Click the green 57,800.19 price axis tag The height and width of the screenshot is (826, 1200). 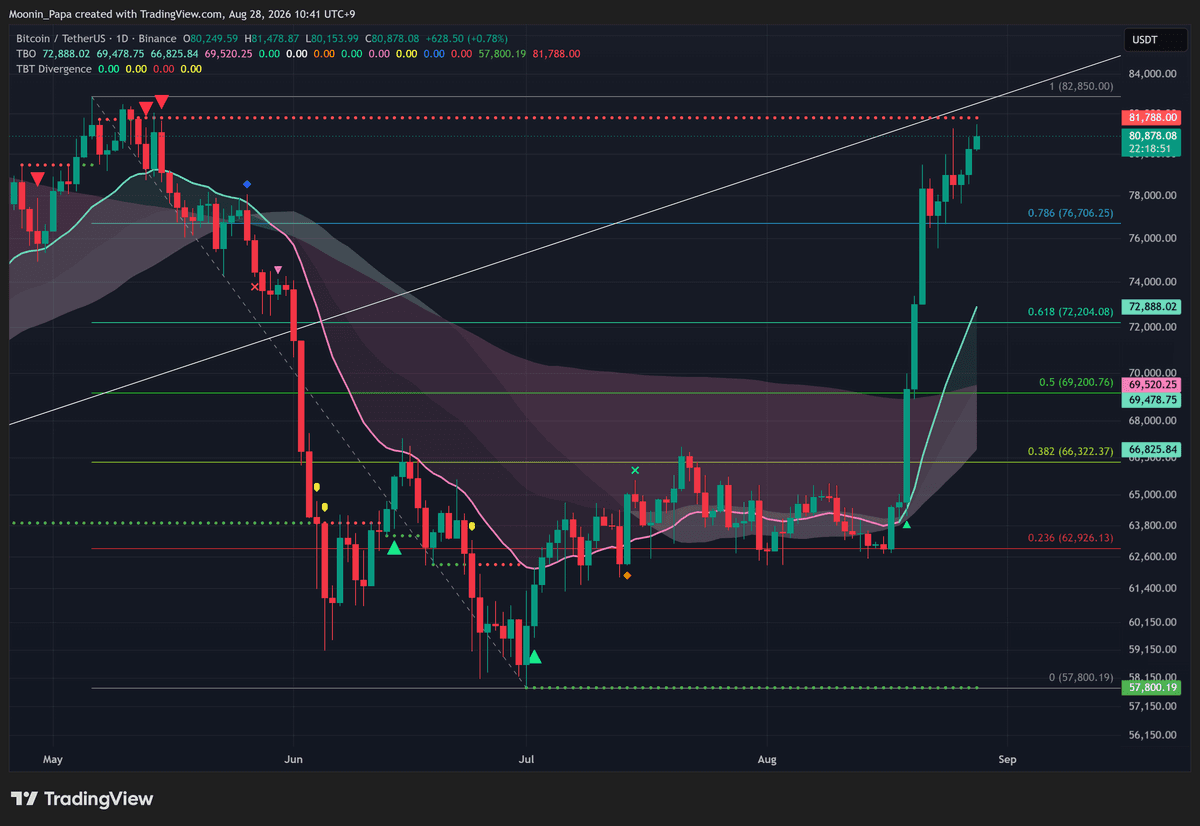1152,688
